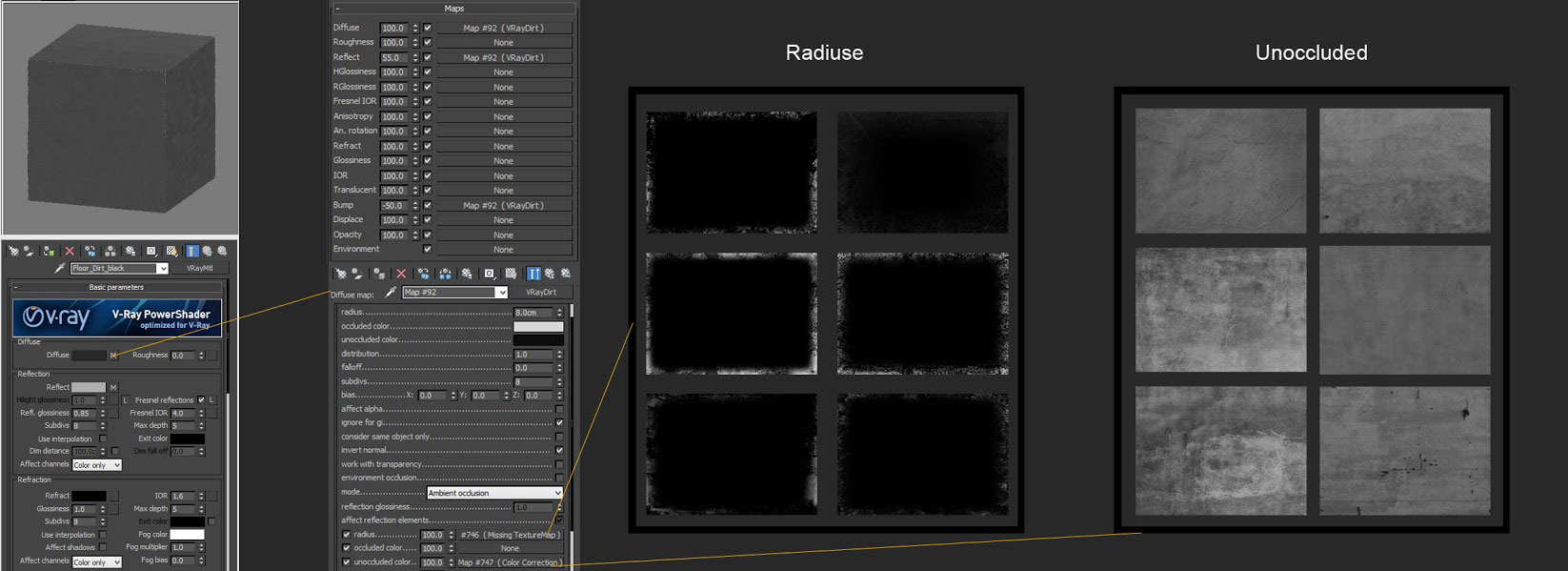1568x571 pixels.
Task: Open the Map #747 (Color Correction) slot
Action: 508,562
